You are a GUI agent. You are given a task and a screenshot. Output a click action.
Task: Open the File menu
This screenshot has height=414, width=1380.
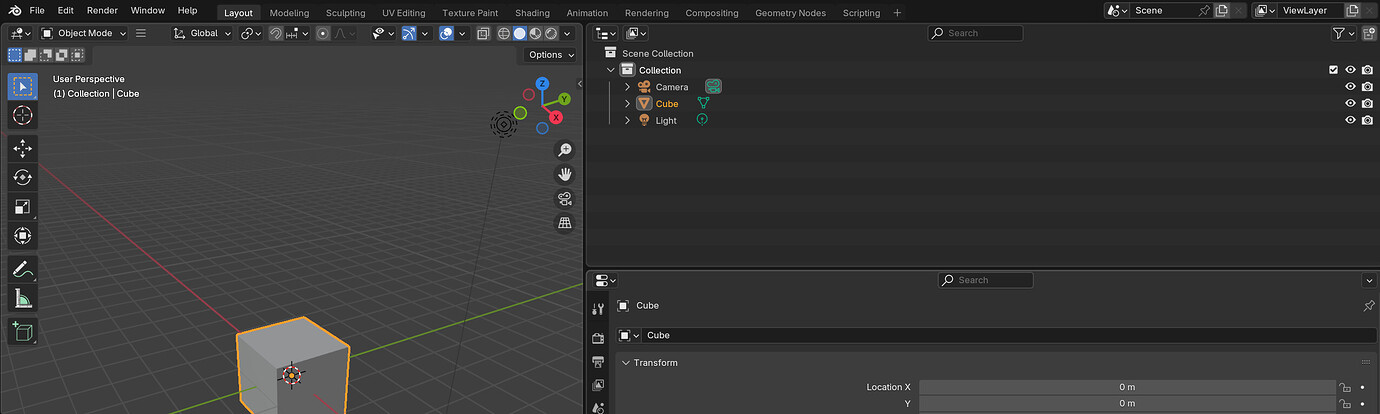click(x=37, y=10)
